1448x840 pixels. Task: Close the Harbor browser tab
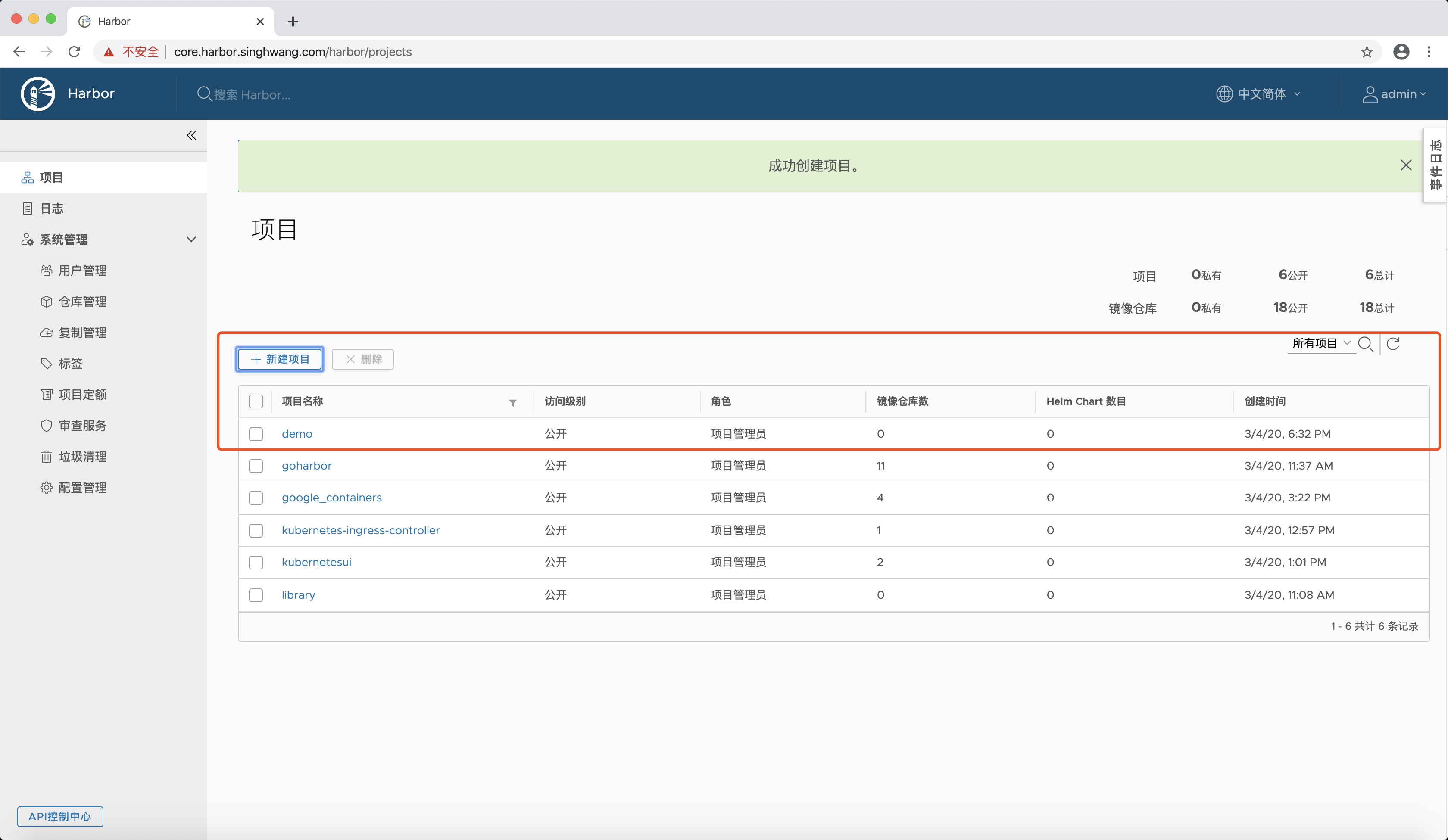[260, 21]
